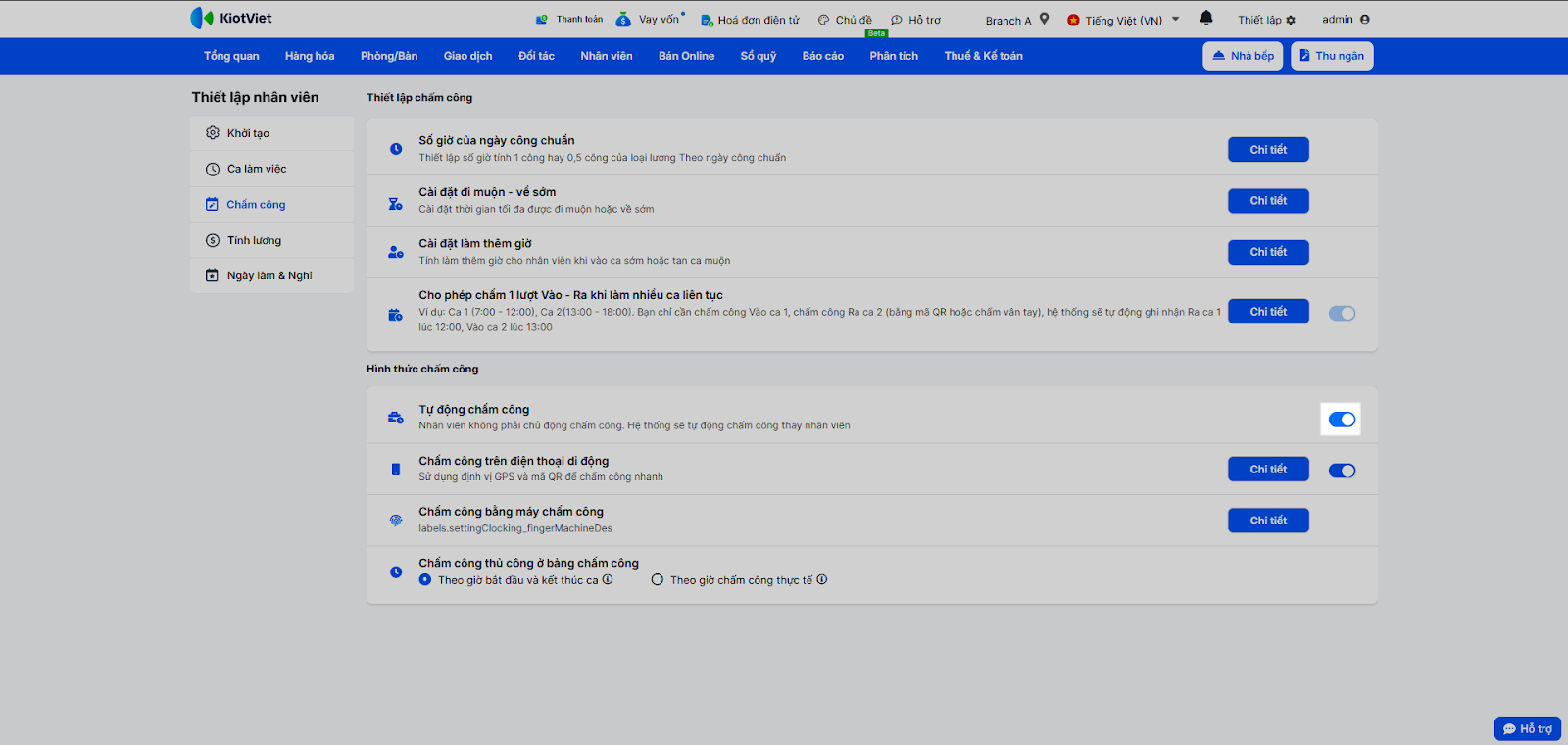Click the floating Hỗ trợ chat button
The image size is (1568, 745).
point(1528,729)
